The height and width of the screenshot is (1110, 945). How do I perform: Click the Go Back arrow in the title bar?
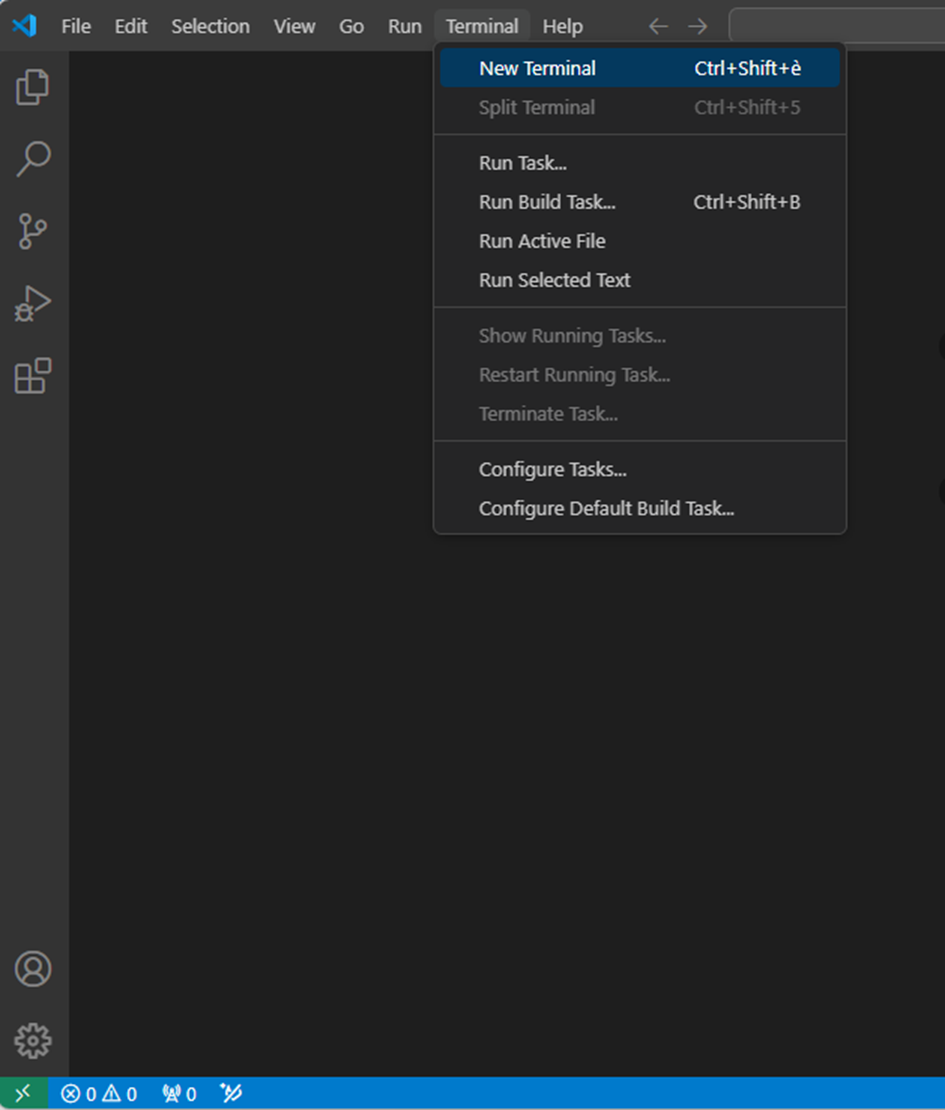pyautogui.click(x=658, y=26)
